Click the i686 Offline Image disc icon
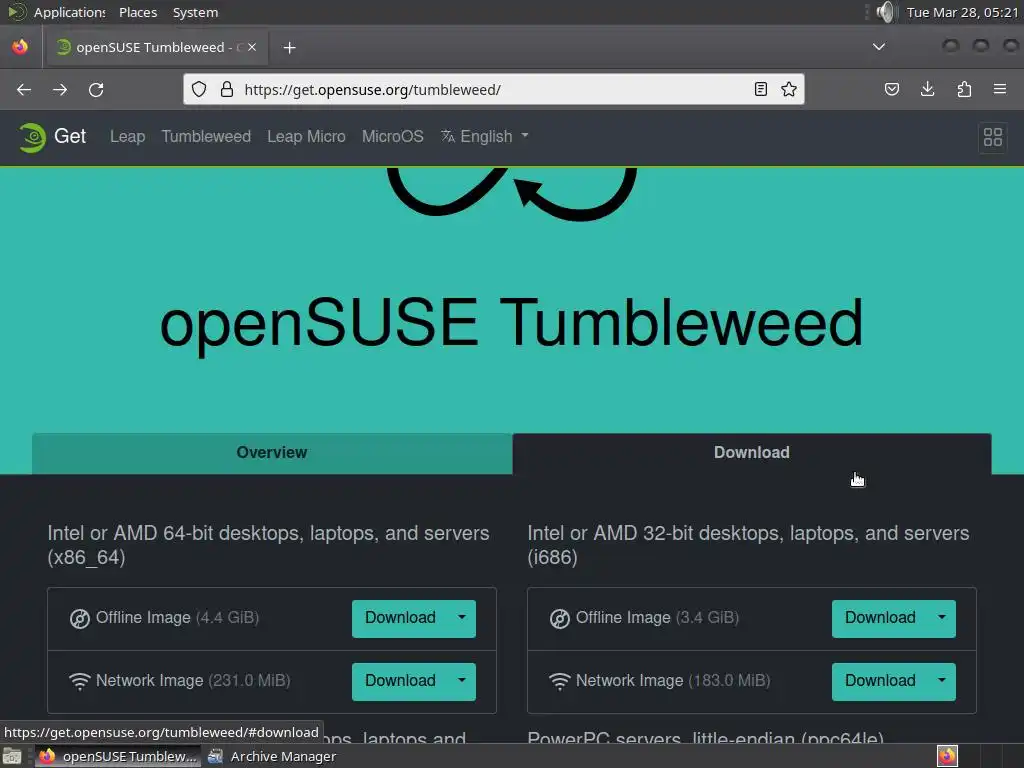Image resolution: width=1024 pixels, height=768 pixels. coord(560,618)
